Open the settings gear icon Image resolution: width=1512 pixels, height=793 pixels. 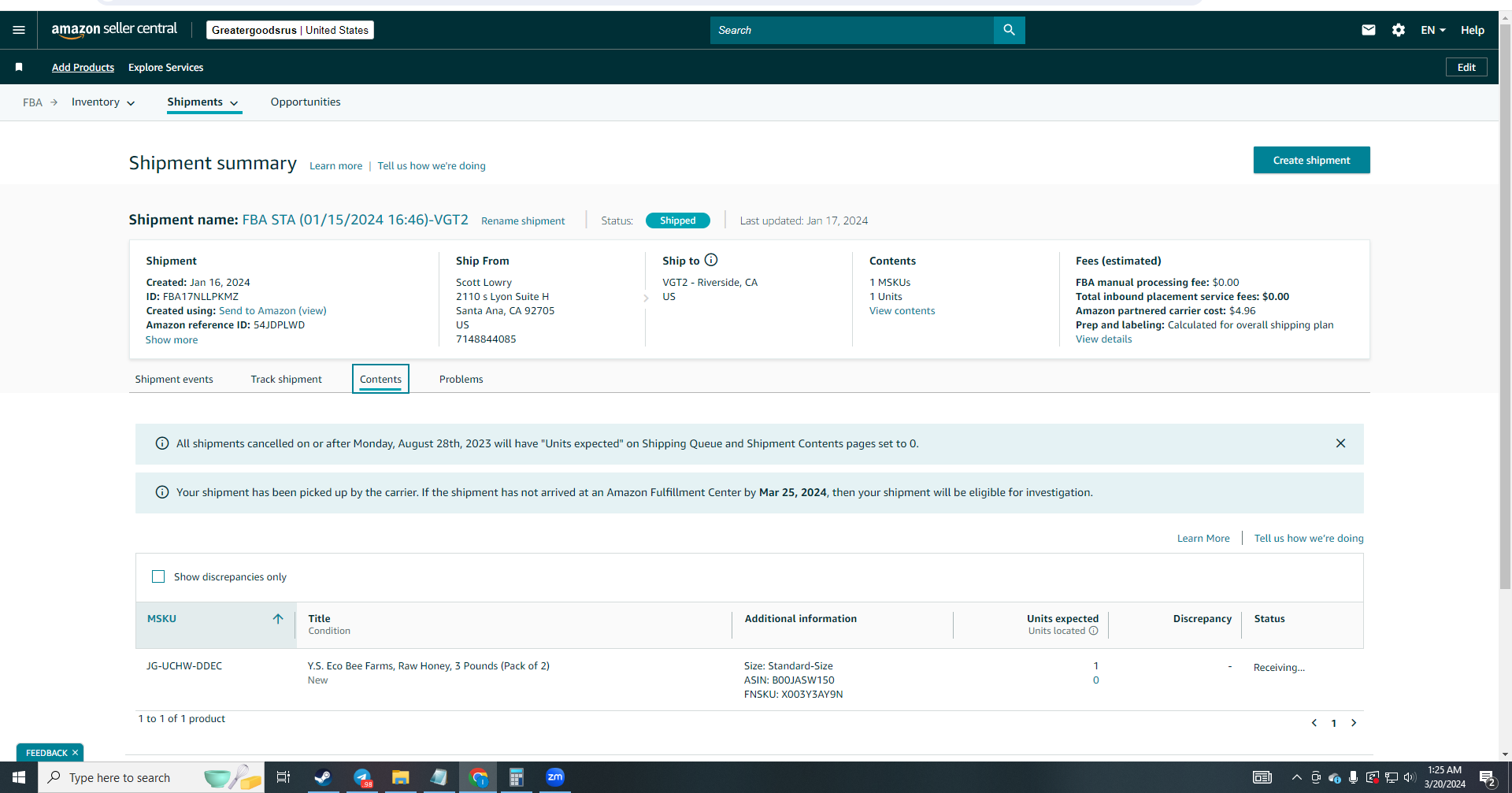pyautogui.click(x=1399, y=30)
